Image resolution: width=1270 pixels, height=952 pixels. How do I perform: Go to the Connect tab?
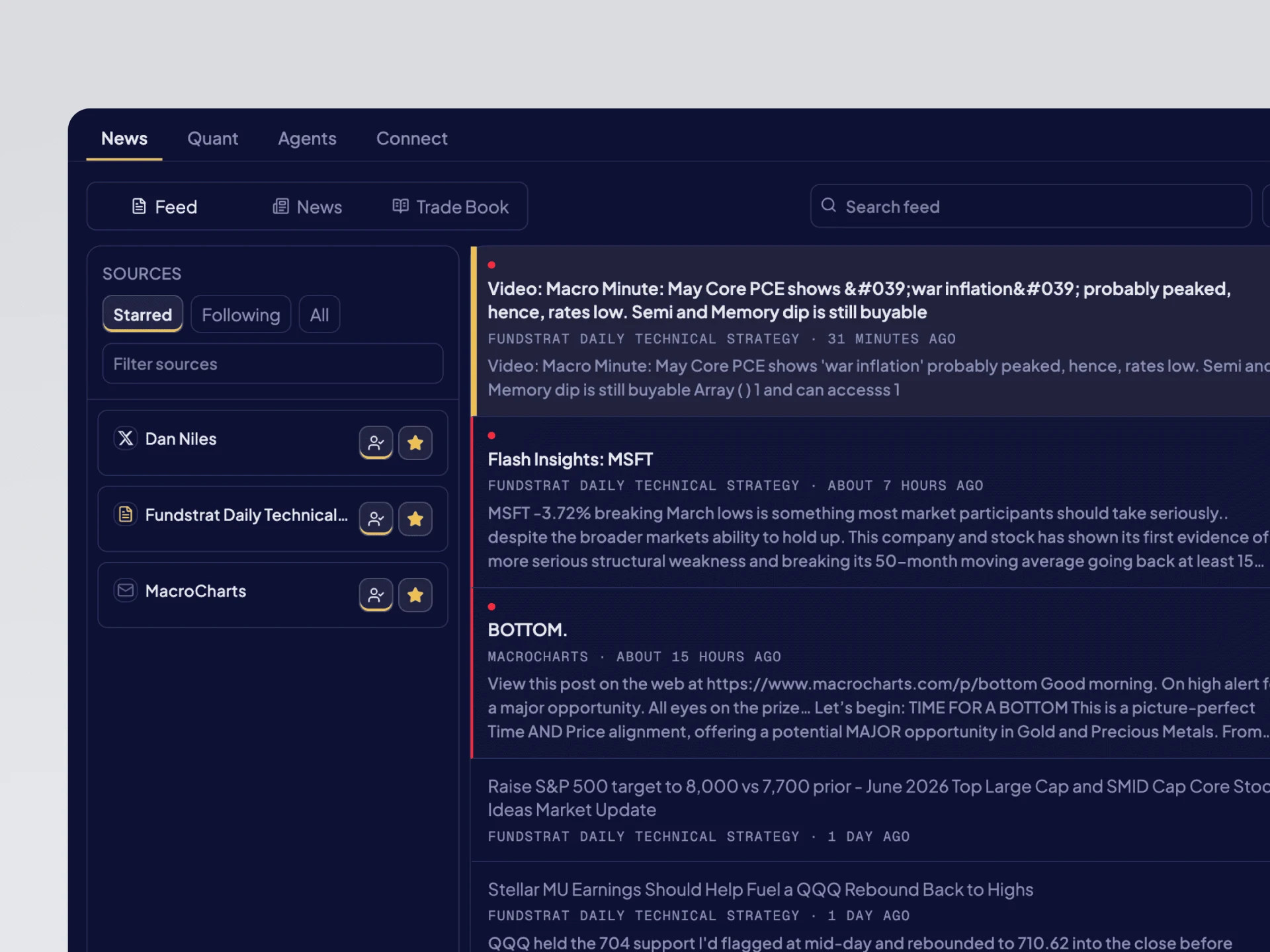click(x=411, y=139)
